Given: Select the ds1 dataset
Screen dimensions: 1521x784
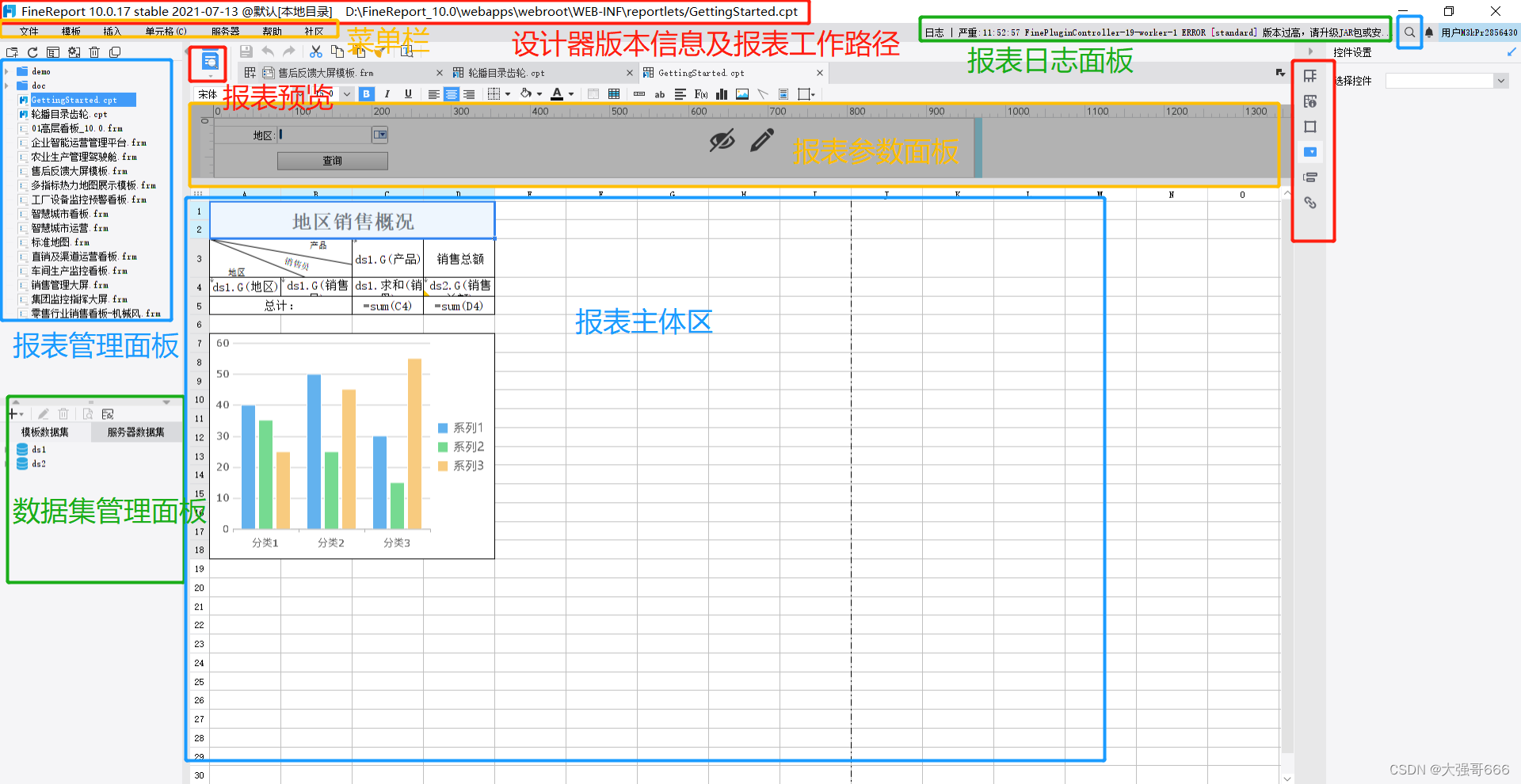Looking at the screenshot, I should [39, 450].
